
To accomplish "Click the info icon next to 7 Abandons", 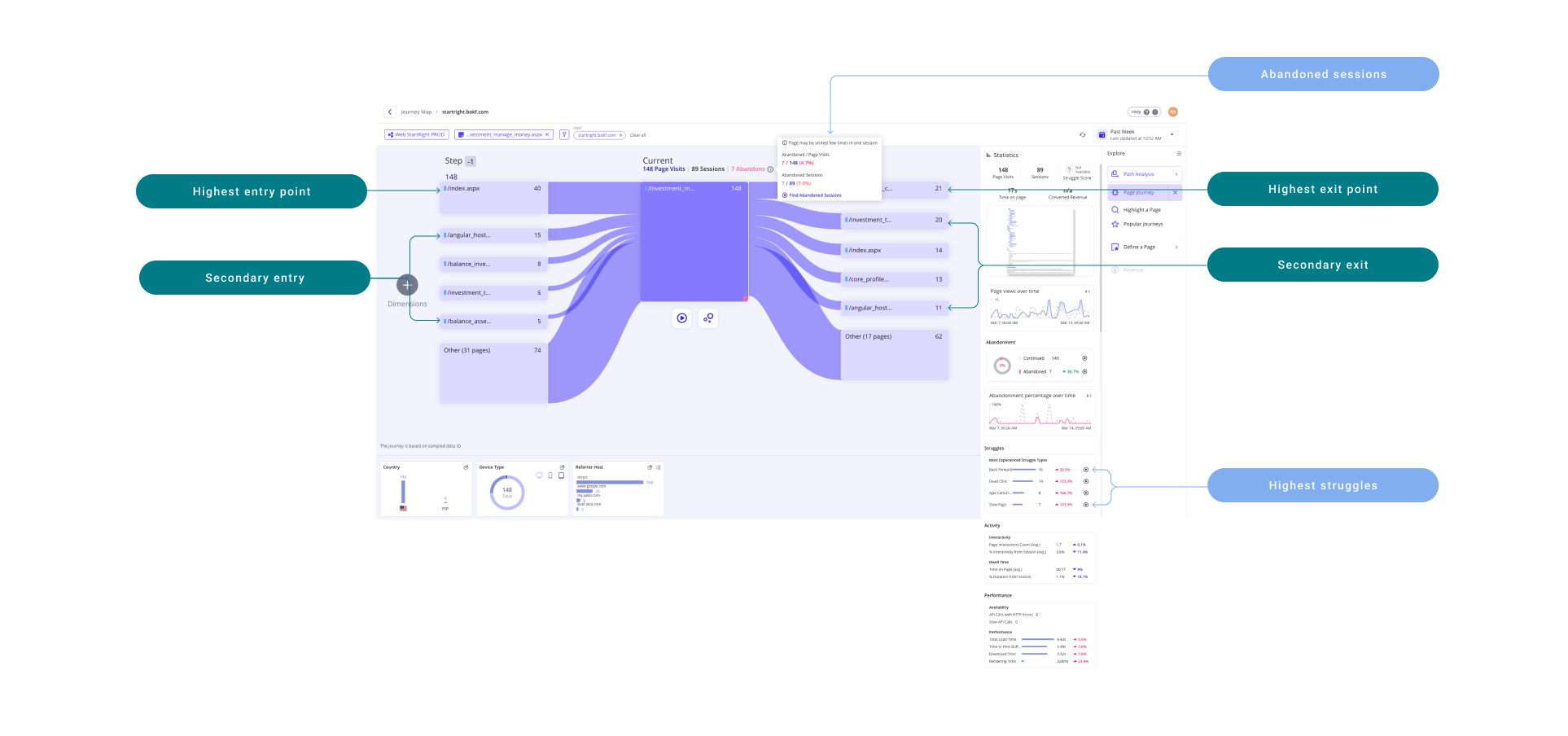I will point(770,169).
